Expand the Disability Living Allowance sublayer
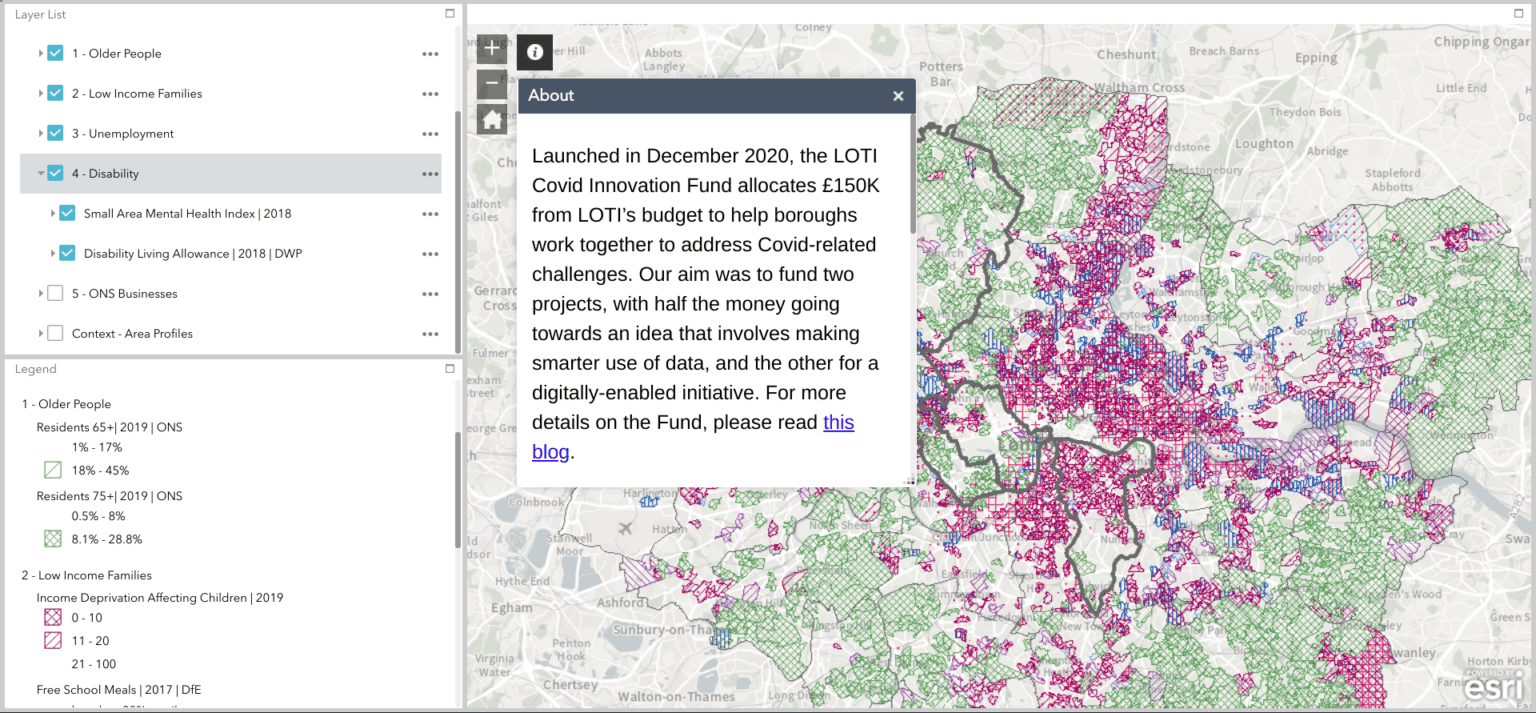 (54, 253)
